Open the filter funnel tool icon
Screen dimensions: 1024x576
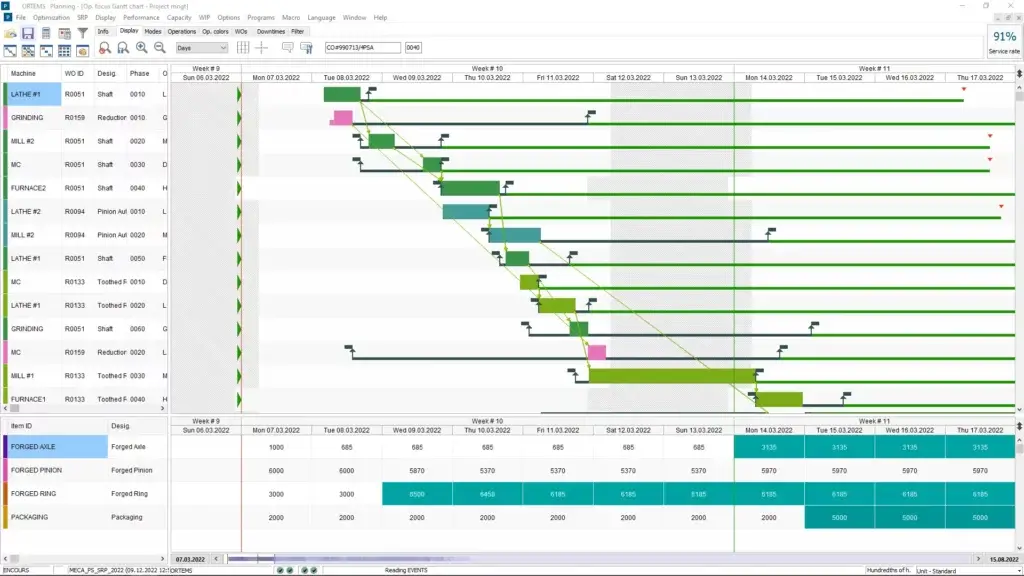point(84,32)
